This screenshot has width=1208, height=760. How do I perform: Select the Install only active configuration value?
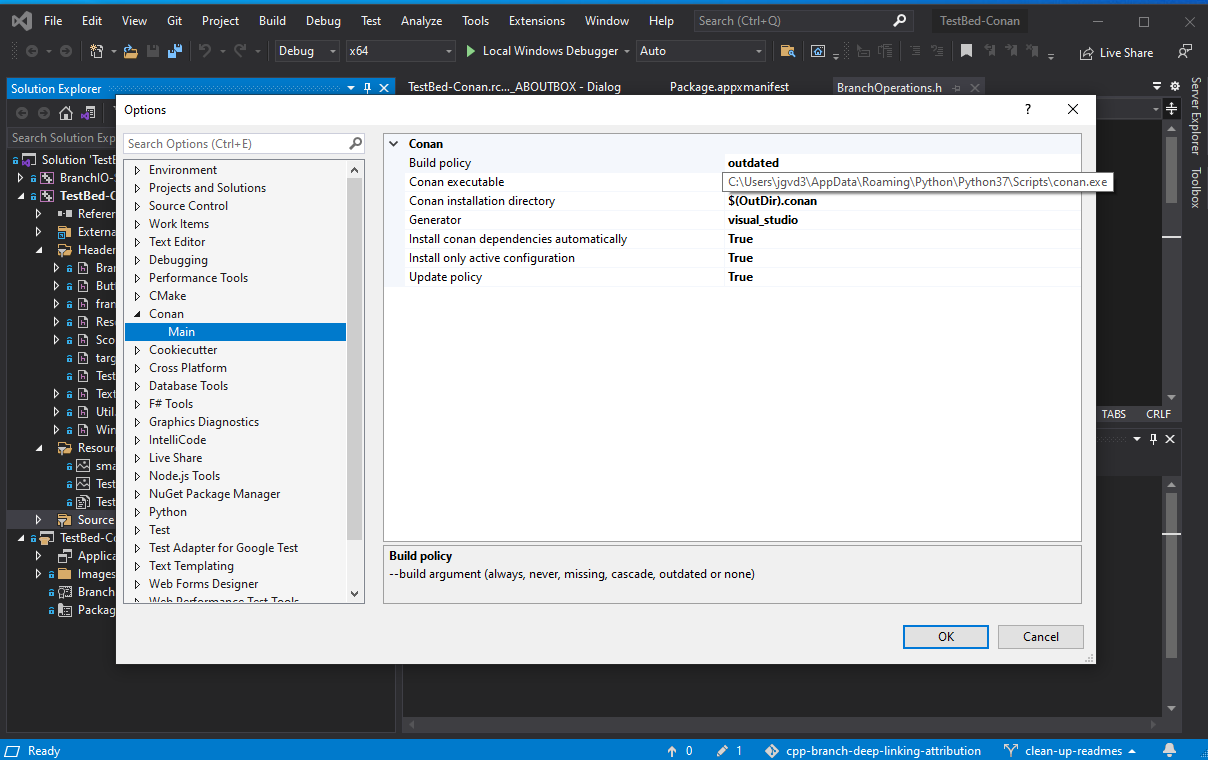coord(740,258)
